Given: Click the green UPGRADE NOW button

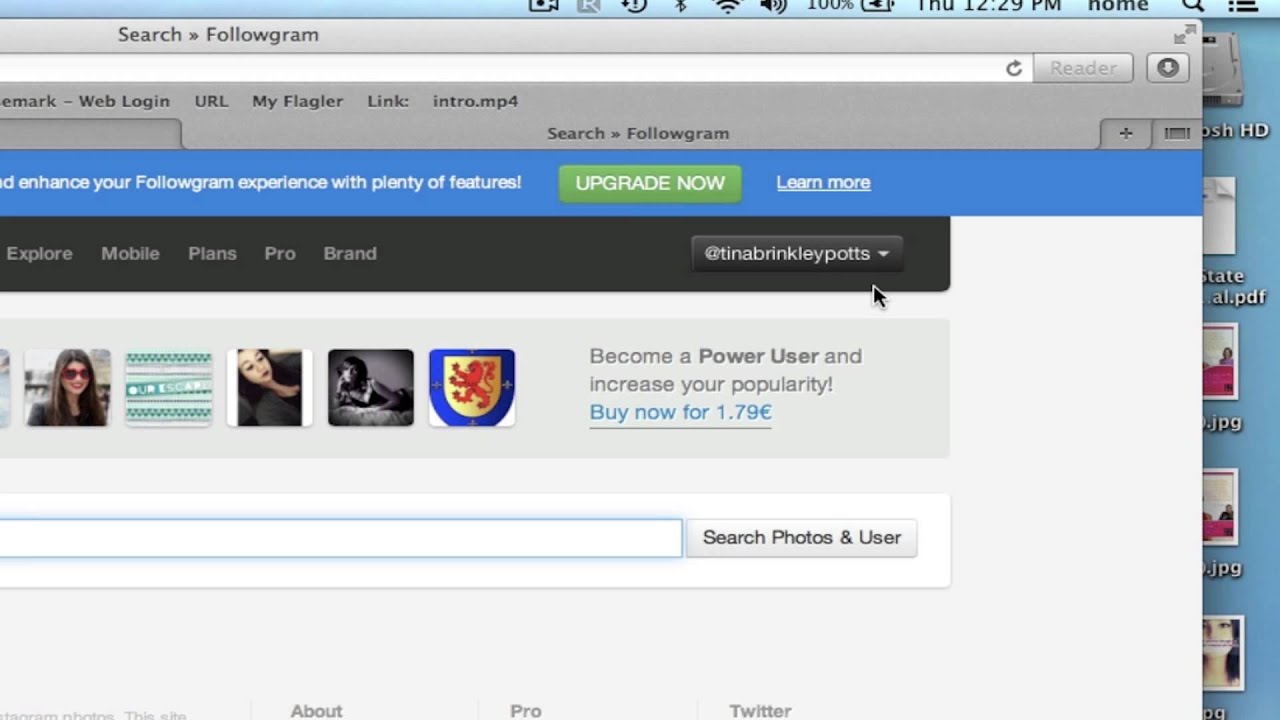Looking at the screenshot, I should 650,183.
